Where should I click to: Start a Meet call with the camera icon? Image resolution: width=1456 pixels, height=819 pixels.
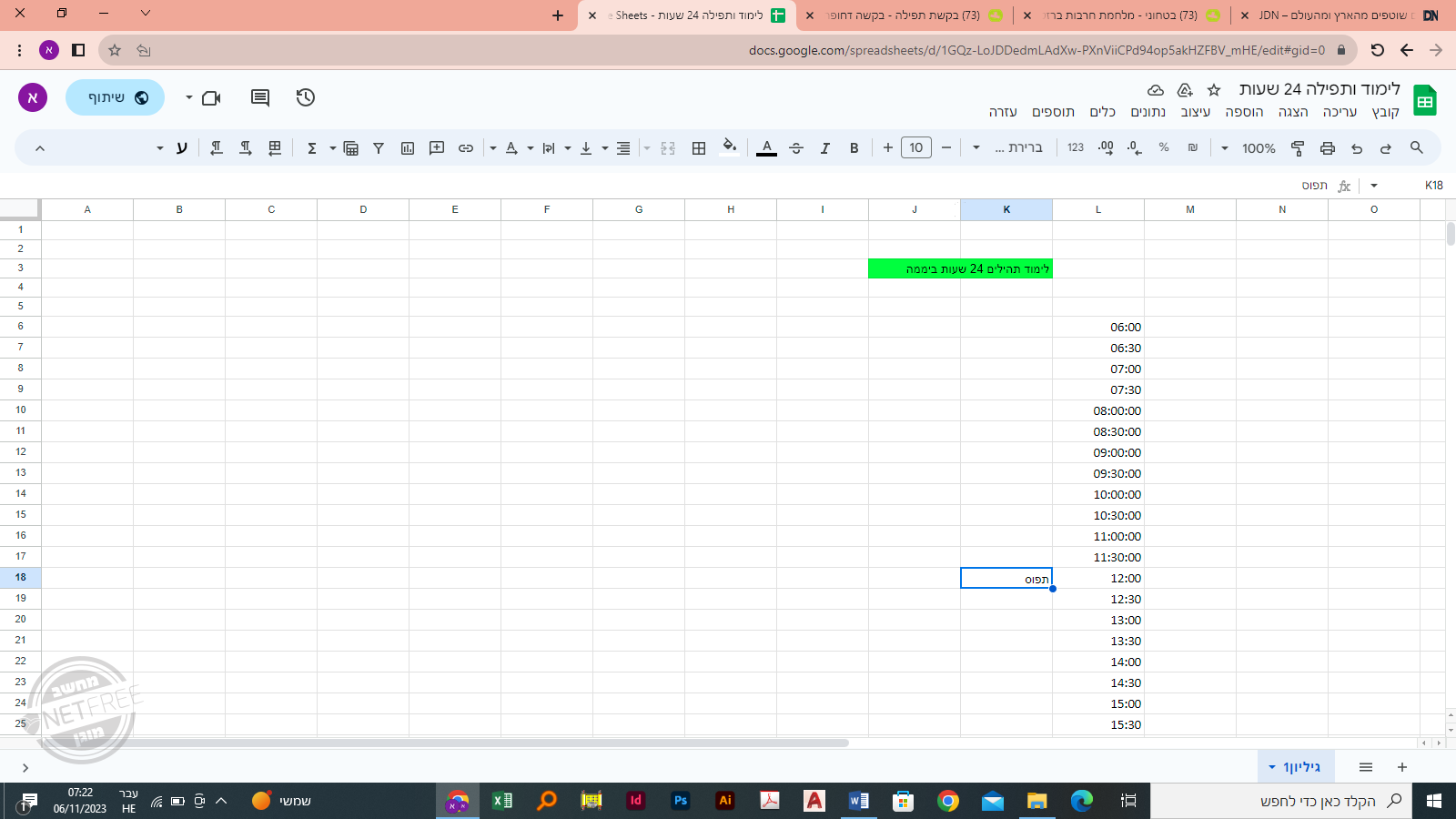tap(211, 97)
